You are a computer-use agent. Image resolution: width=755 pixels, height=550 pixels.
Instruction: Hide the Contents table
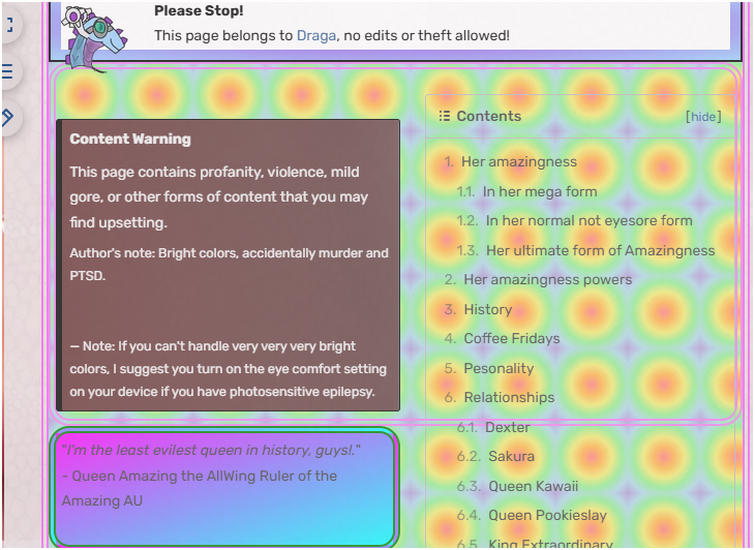[703, 117]
